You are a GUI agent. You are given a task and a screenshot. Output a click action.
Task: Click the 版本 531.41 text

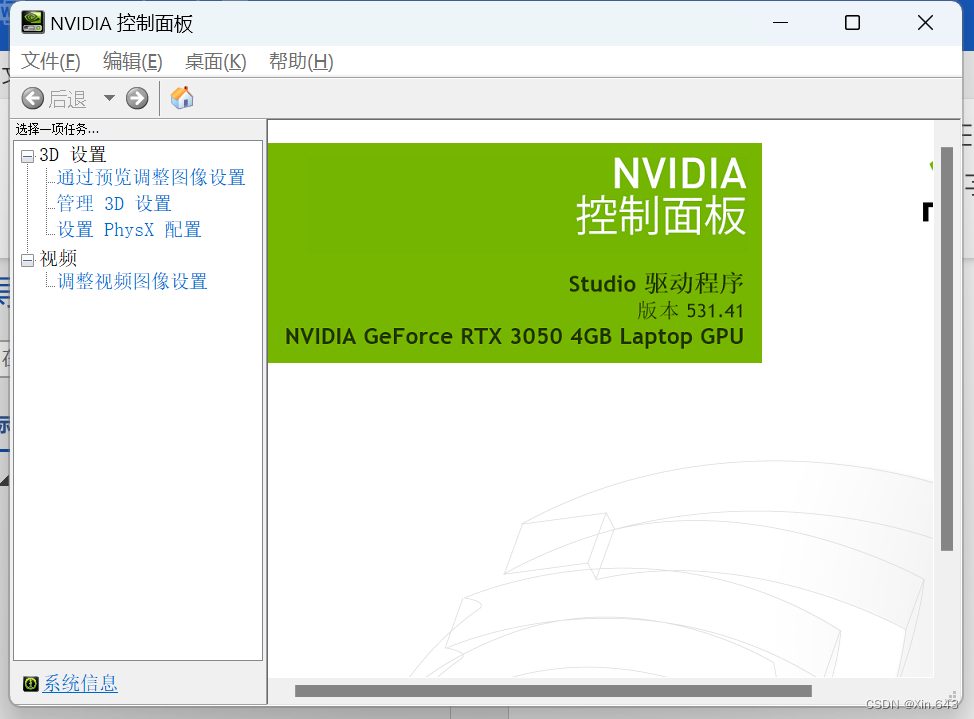click(x=690, y=310)
